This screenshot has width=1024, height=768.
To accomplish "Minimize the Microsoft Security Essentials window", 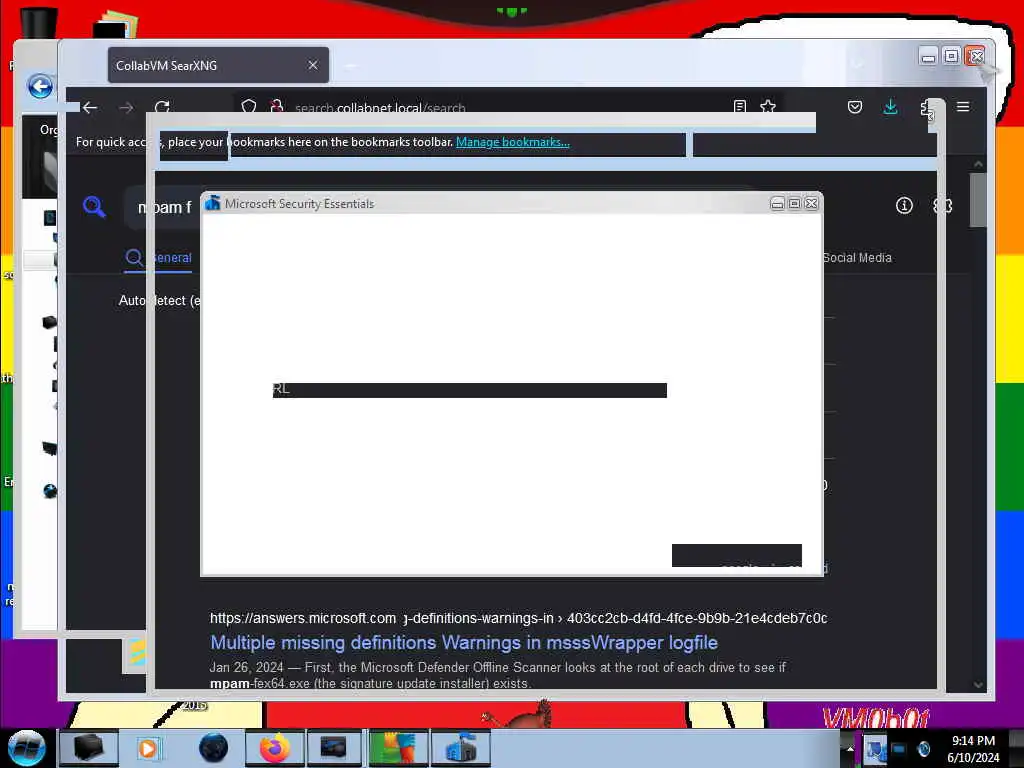I will coord(777,204).
